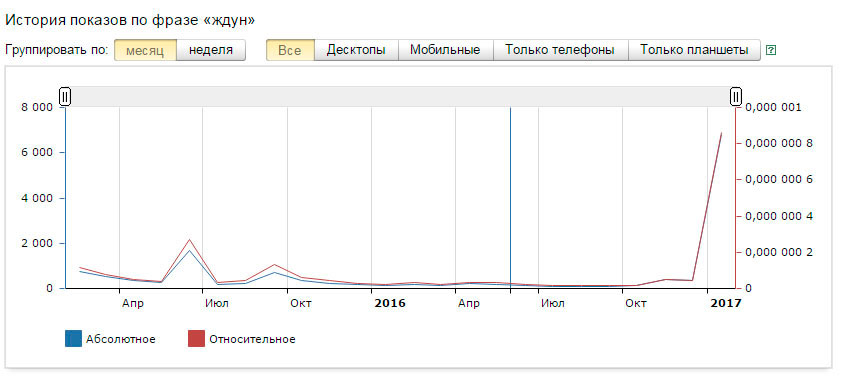Click the heading История показов по фразе
This screenshot has width=846, height=384.
pos(129,20)
